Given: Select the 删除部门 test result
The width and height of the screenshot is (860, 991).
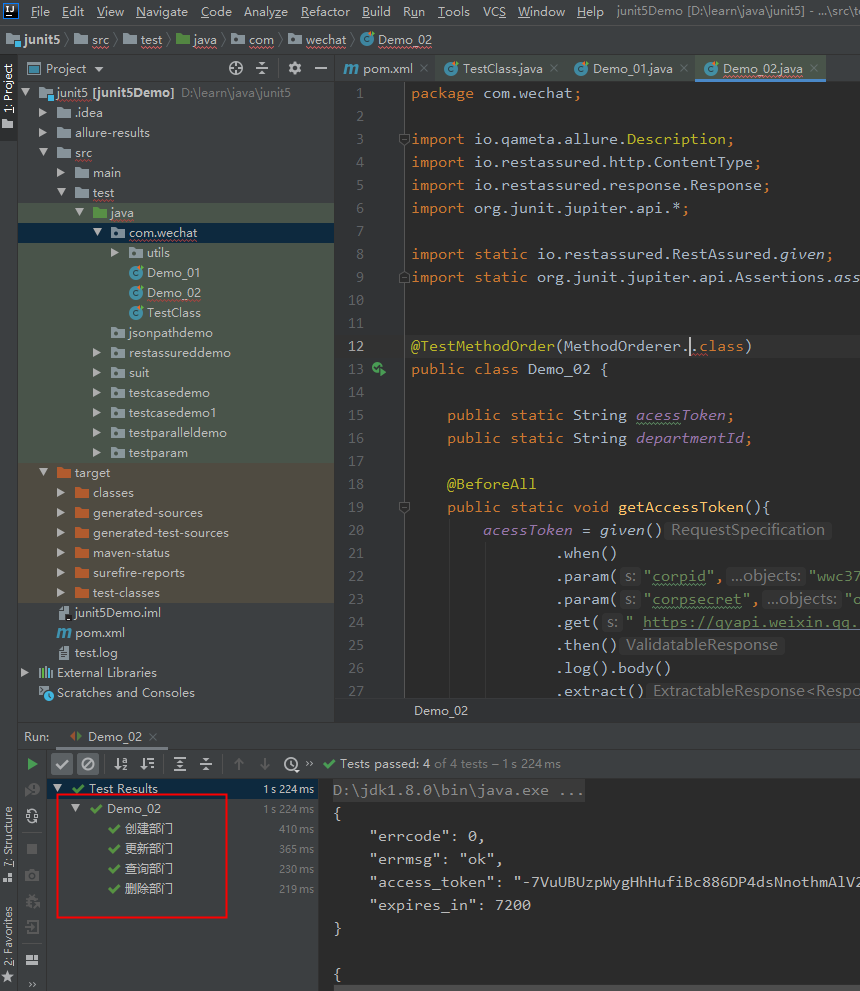Looking at the screenshot, I should point(148,889).
